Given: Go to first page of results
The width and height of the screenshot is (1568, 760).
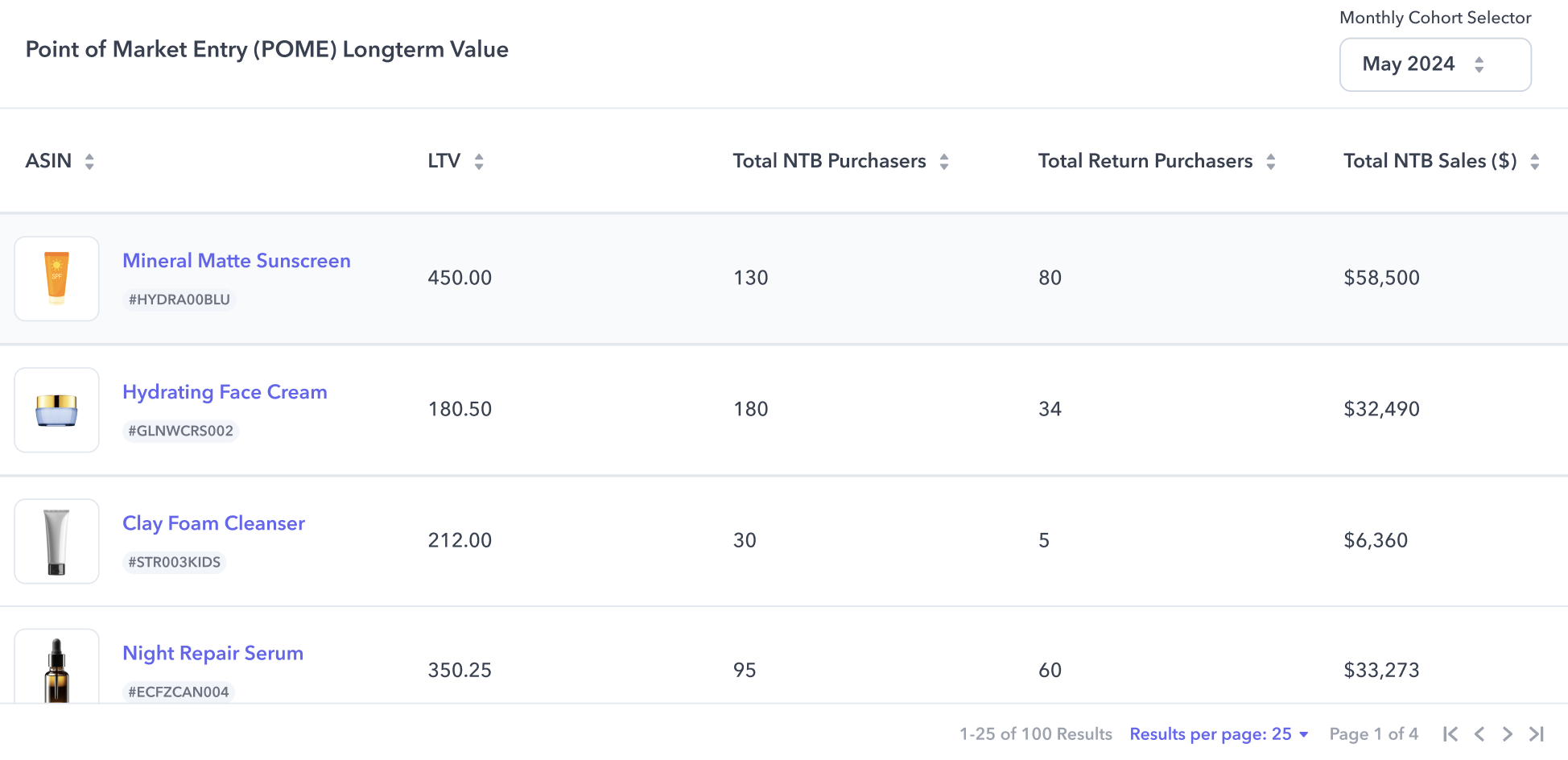Looking at the screenshot, I should coord(1450,734).
